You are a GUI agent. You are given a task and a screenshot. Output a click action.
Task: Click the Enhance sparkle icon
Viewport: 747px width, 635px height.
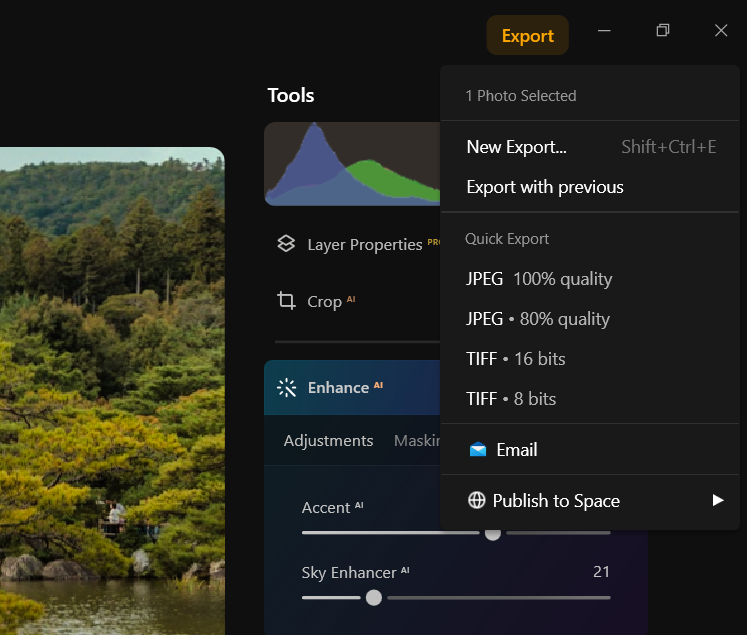point(286,387)
